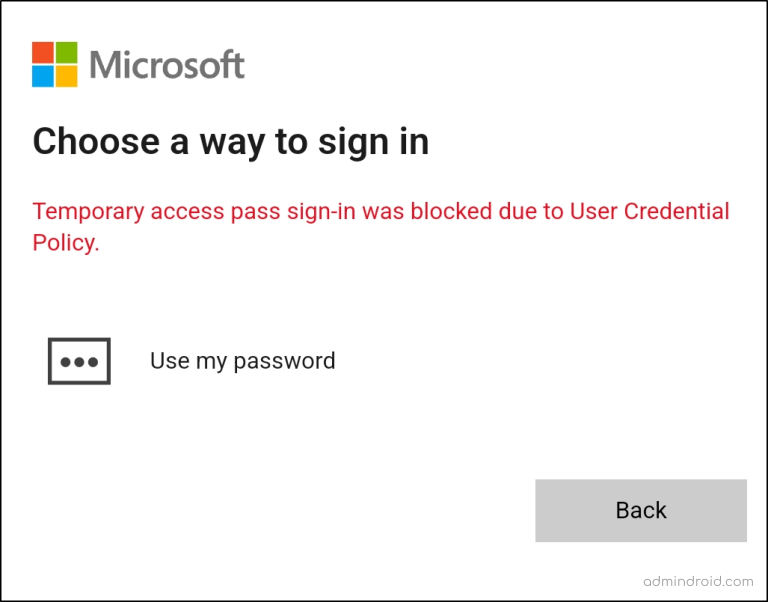Click the middle dot of password icon
This screenshot has width=768, height=602.
tap(79, 362)
